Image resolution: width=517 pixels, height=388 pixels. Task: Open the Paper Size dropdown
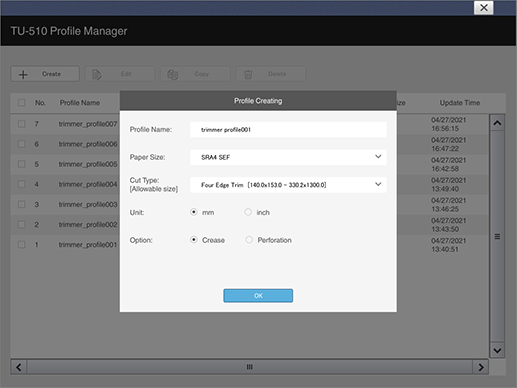[x=288, y=157]
